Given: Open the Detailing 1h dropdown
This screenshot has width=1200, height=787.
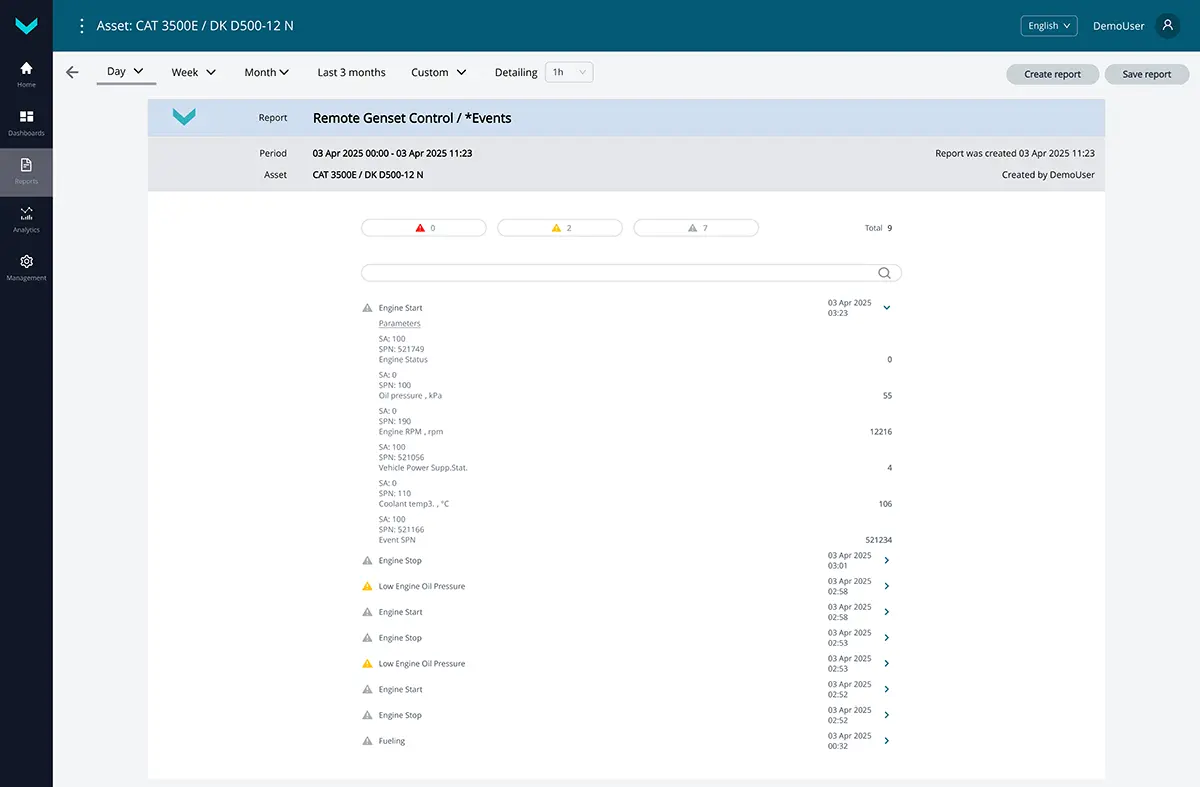Looking at the screenshot, I should pyautogui.click(x=569, y=72).
